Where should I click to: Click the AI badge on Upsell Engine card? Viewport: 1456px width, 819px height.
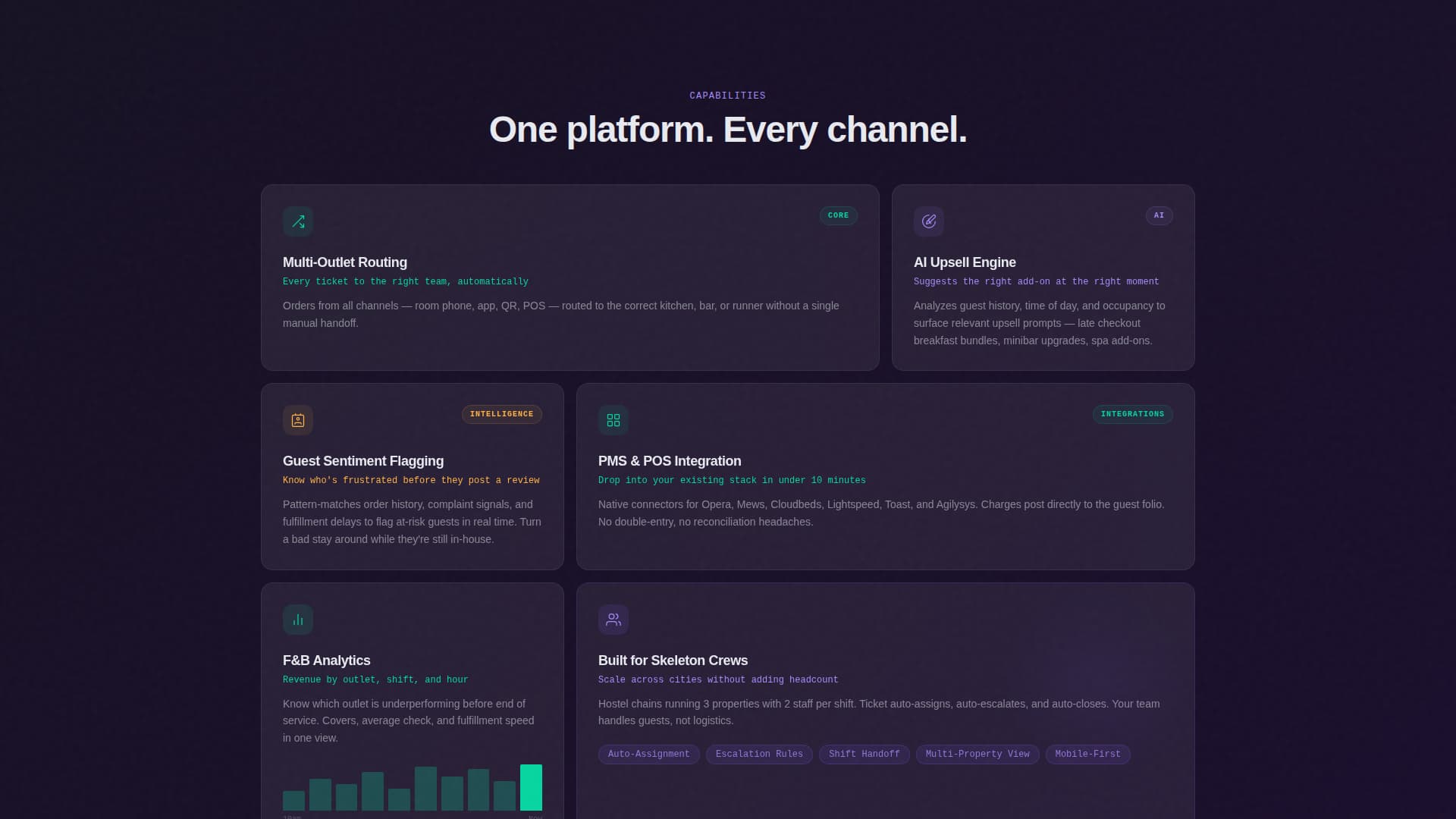pyautogui.click(x=1159, y=215)
